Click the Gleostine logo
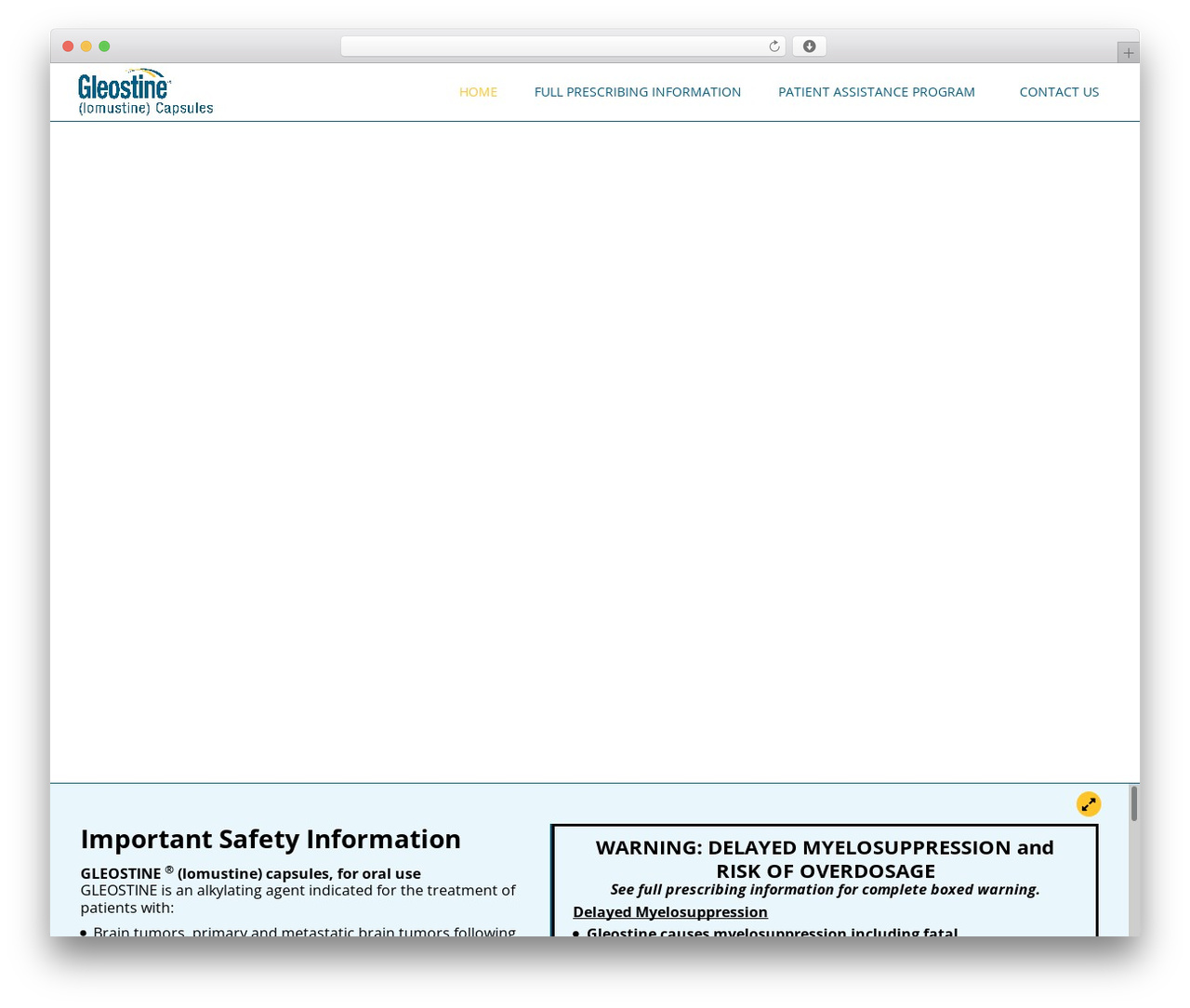 (146, 91)
